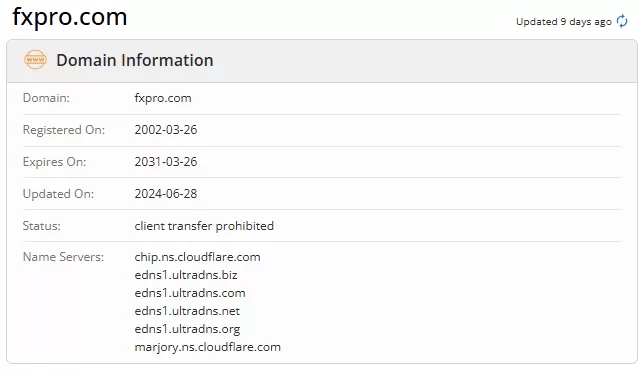Click the blue refresh icon
Screen dimensions: 641x377
click(622, 21)
